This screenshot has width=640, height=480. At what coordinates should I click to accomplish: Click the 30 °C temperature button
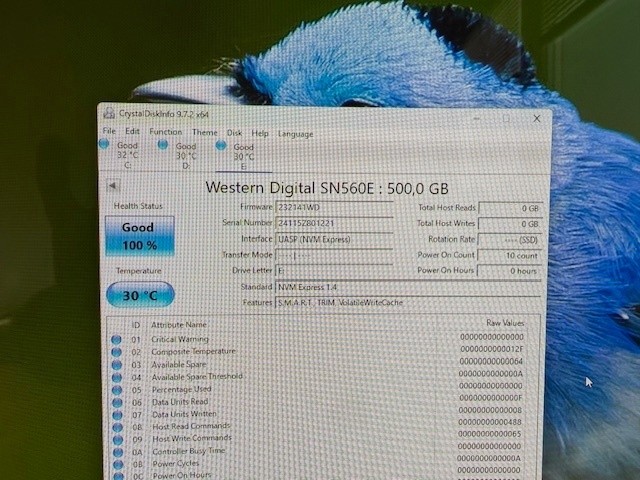point(139,295)
